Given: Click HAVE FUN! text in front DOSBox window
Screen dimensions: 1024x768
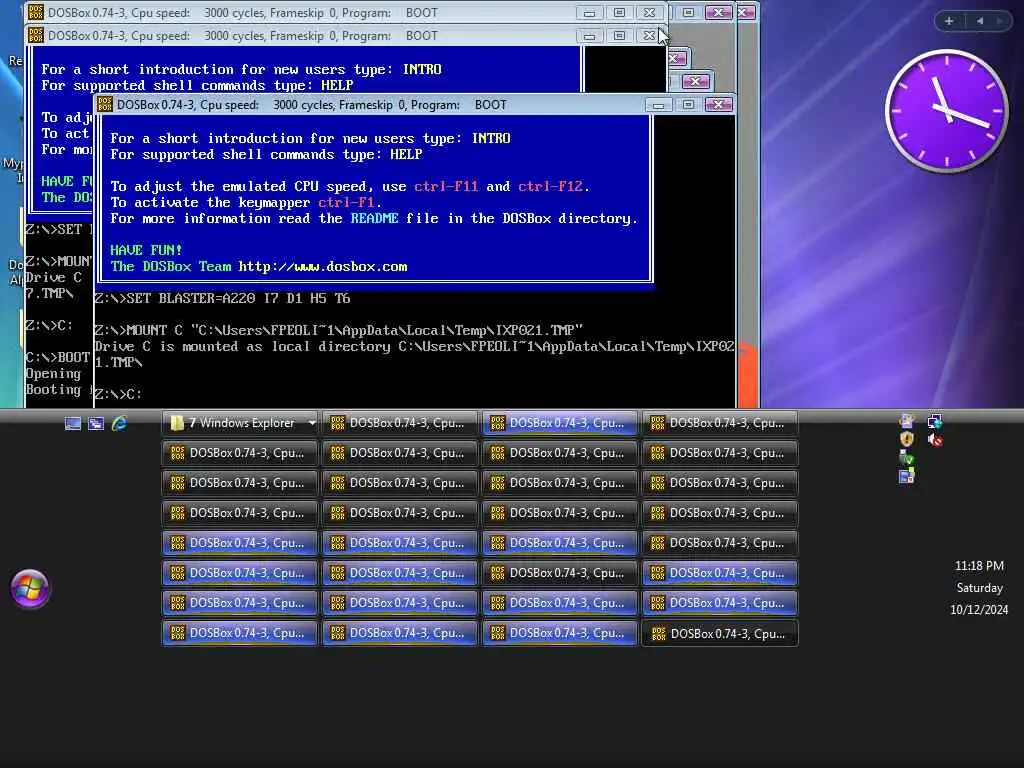Looking at the screenshot, I should pos(146,250).
